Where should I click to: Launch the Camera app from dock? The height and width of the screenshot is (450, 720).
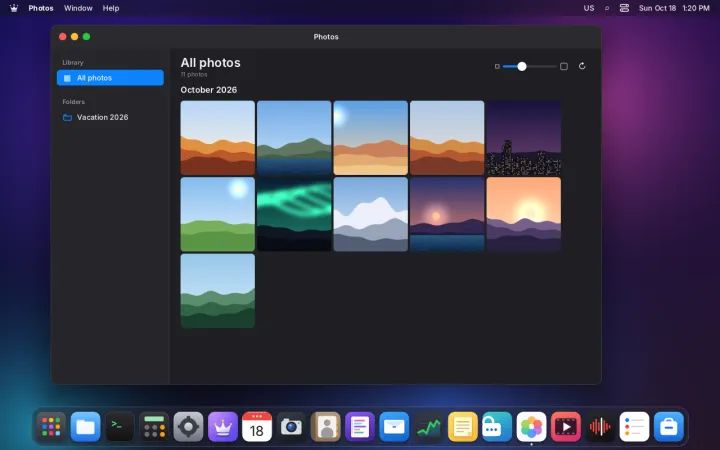291,427
